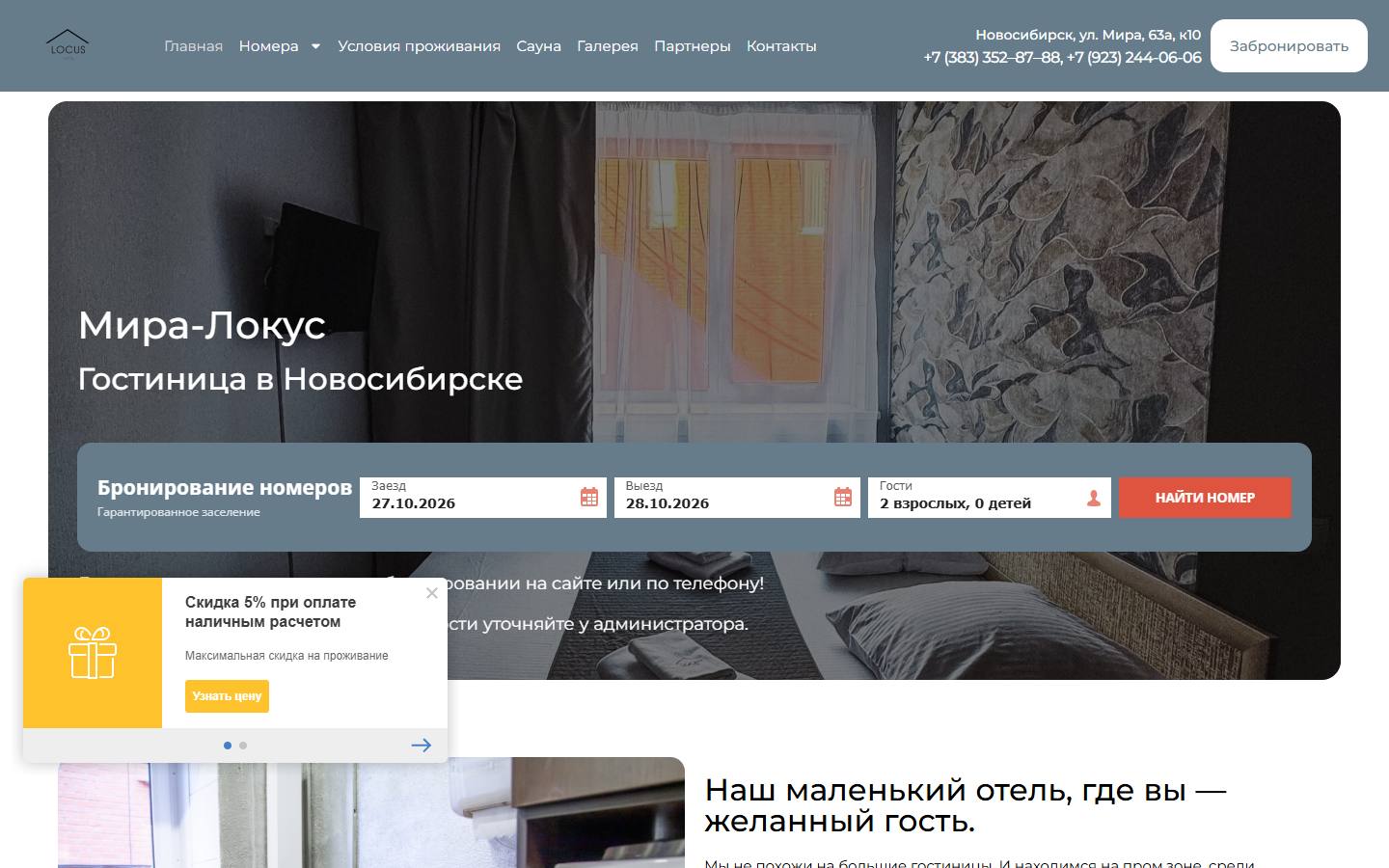
Task: Close the discount popup
Action: point(432,593)
